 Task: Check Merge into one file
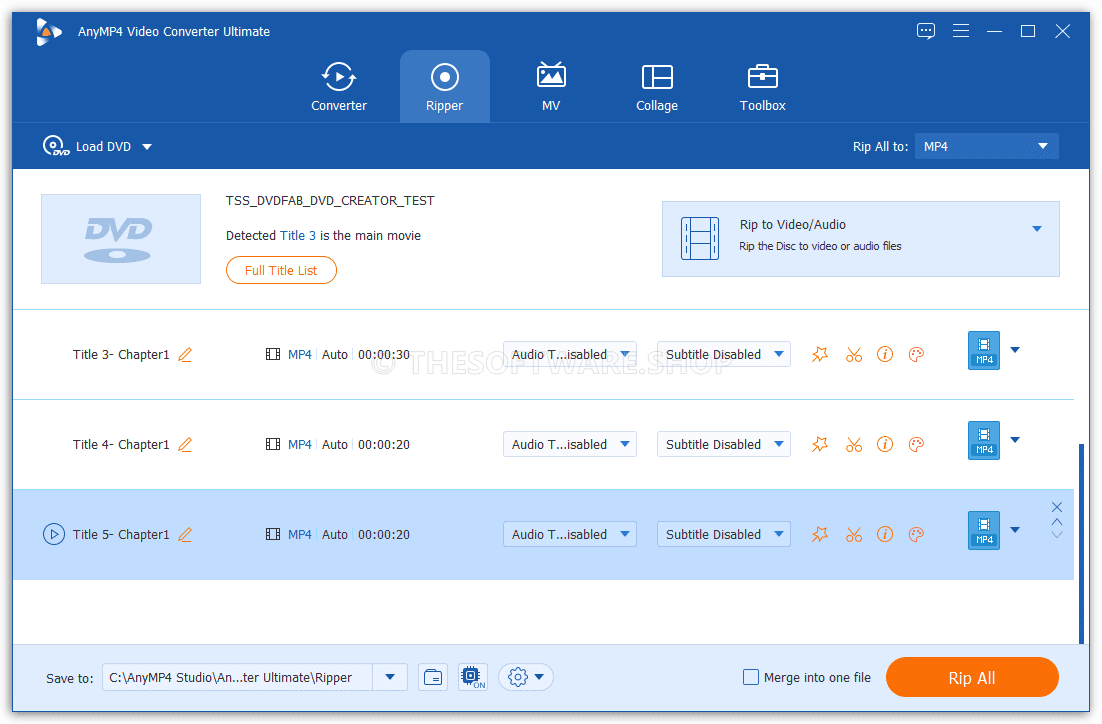[751, 677]
